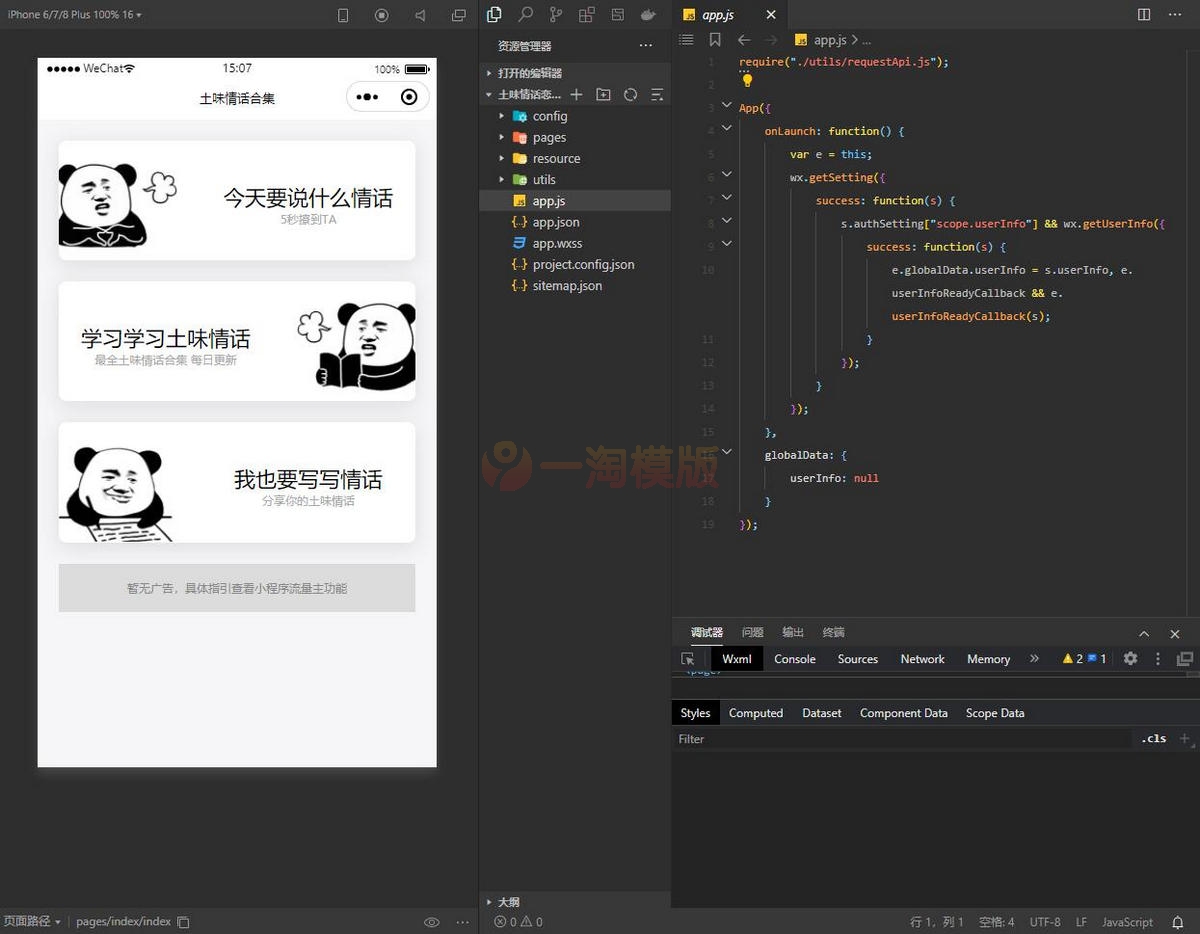
Task: Toggle the .cls class editor
Action: pos(1154,739)
